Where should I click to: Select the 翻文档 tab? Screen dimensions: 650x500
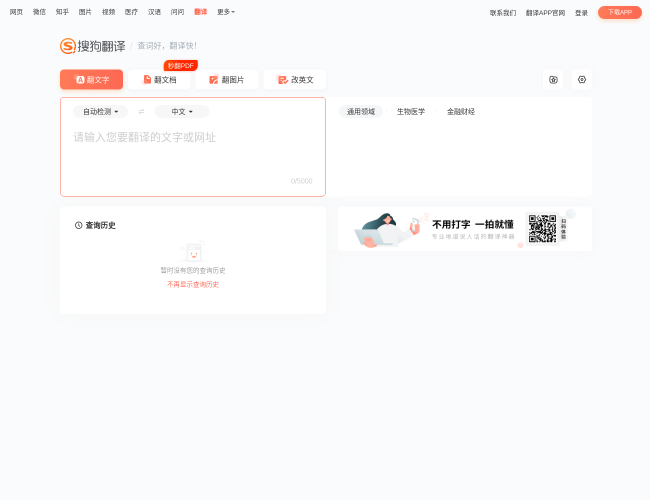point(159,80)
